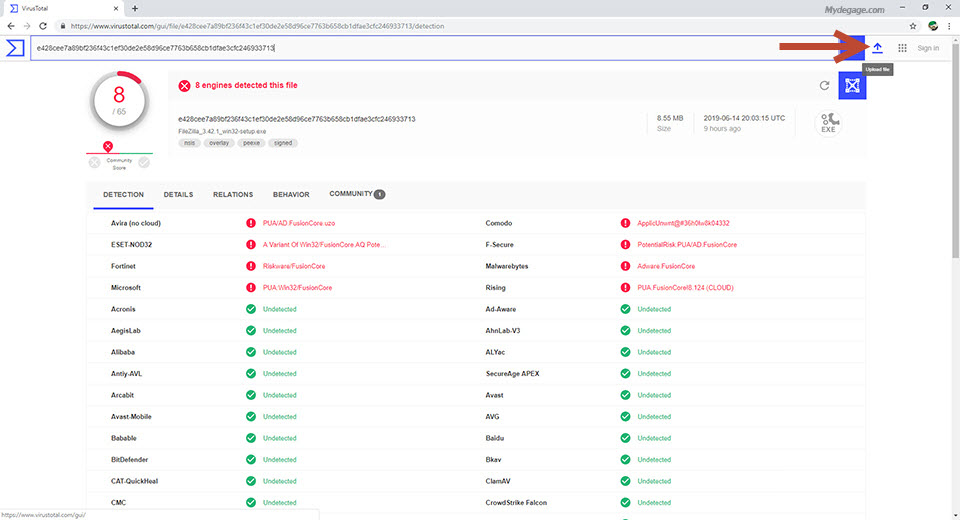Vote positive on community score
The height and width of the screenshot is (520, 960).
click(x=144, y=162)
